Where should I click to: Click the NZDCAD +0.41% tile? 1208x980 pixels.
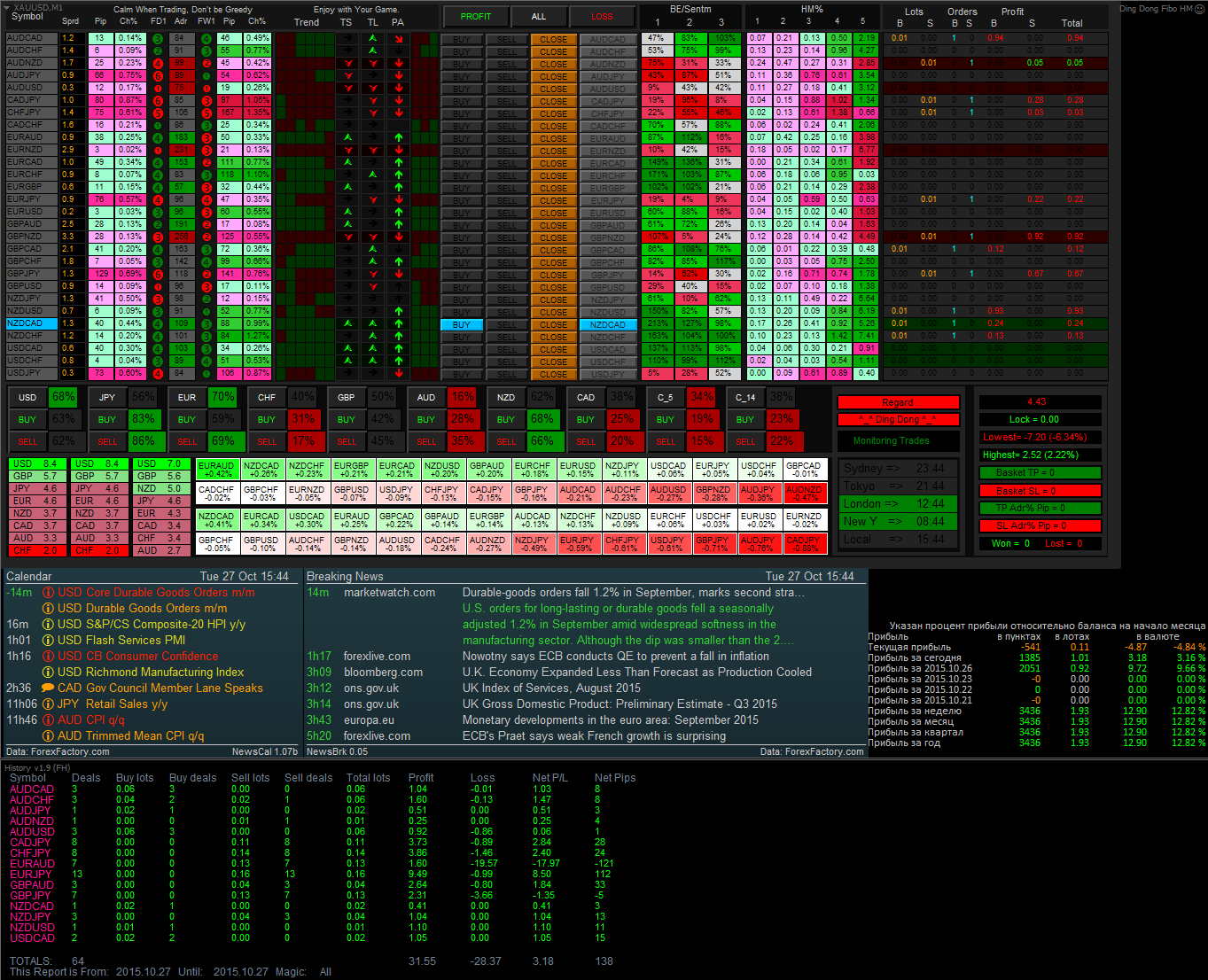click(216, 520)
